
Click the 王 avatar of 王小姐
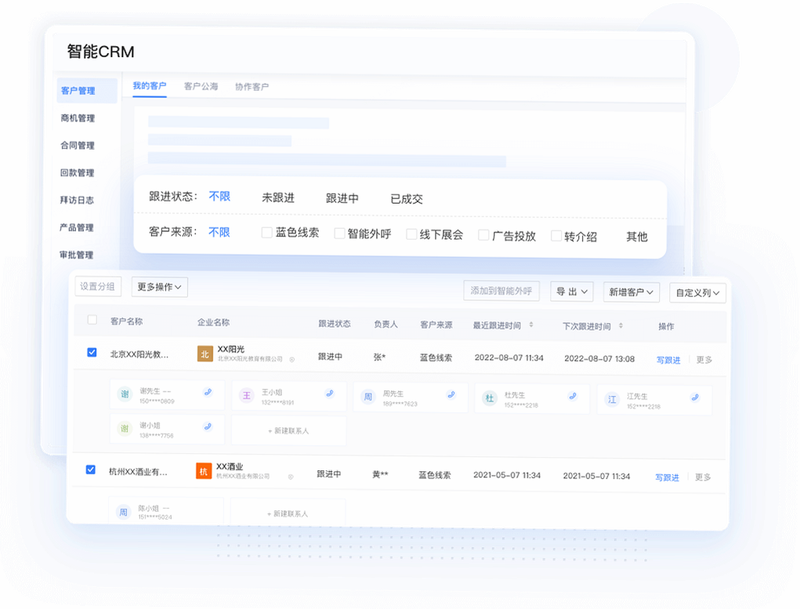click(246, 395)
